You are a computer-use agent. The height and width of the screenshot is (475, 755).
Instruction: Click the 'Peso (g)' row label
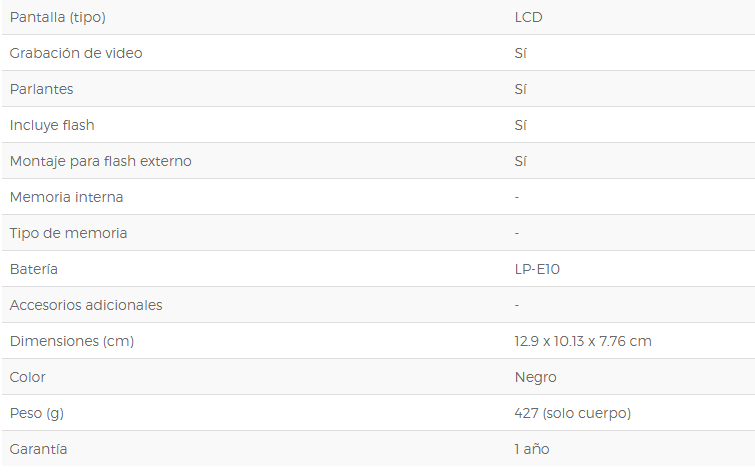tap(37, 413)
